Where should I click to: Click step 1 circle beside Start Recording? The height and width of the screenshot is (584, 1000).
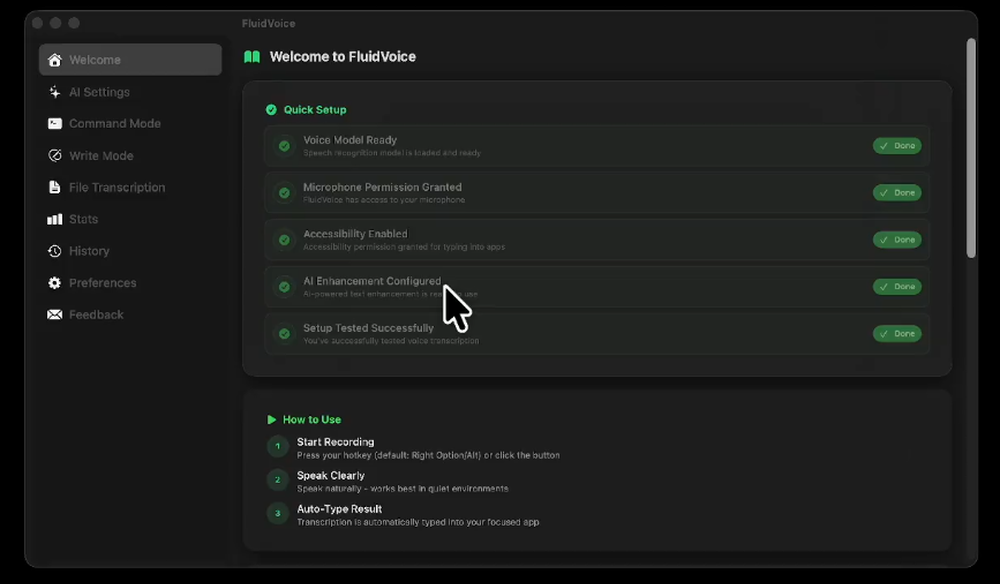(x=277, y=446)
